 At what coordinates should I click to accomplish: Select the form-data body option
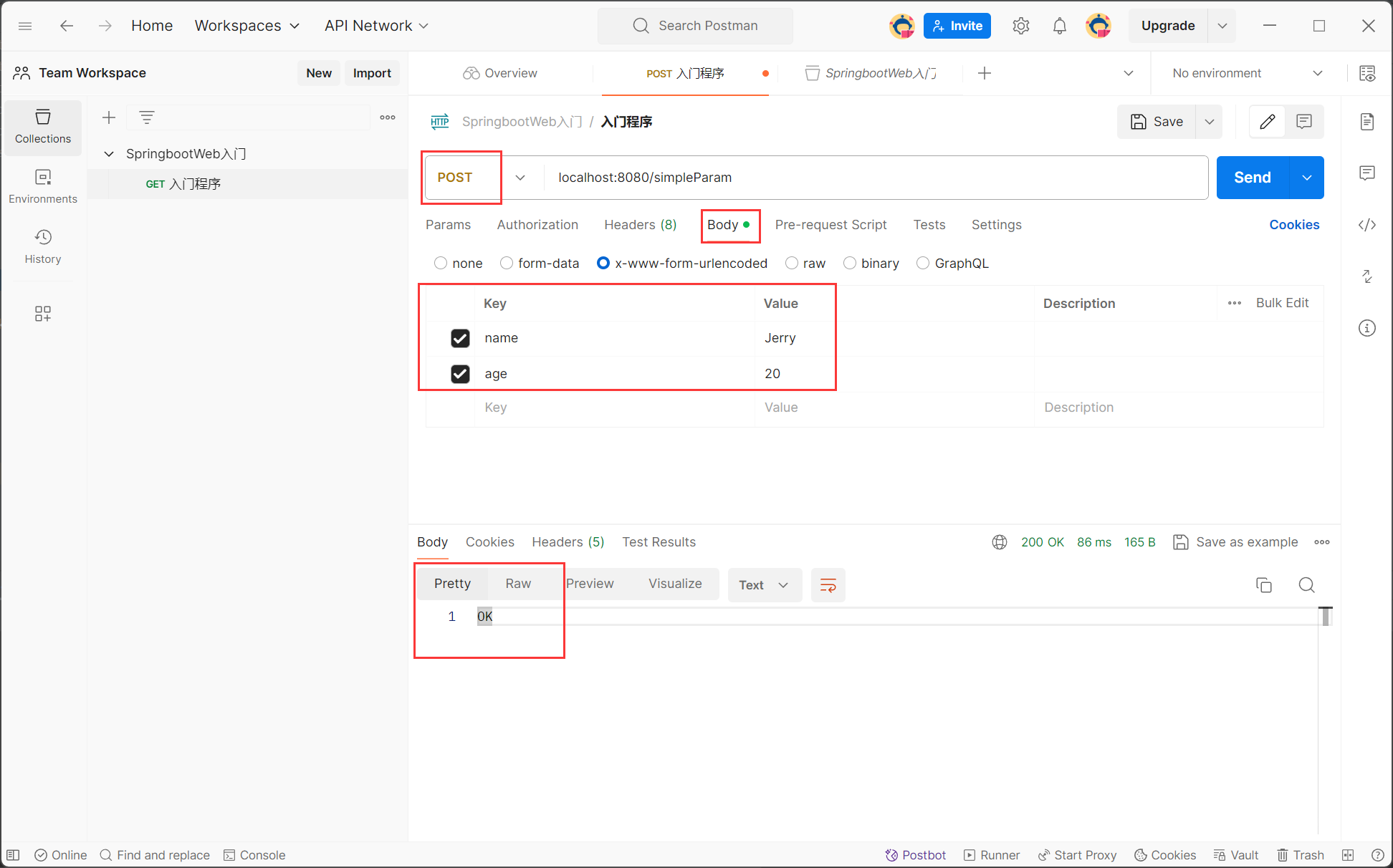tap(507, 264)
